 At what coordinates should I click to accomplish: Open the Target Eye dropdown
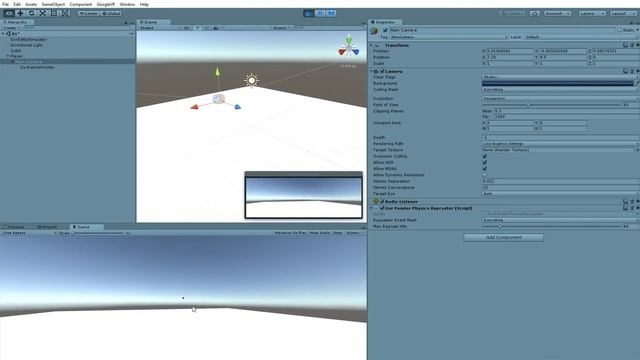click(x=560, y=193)
